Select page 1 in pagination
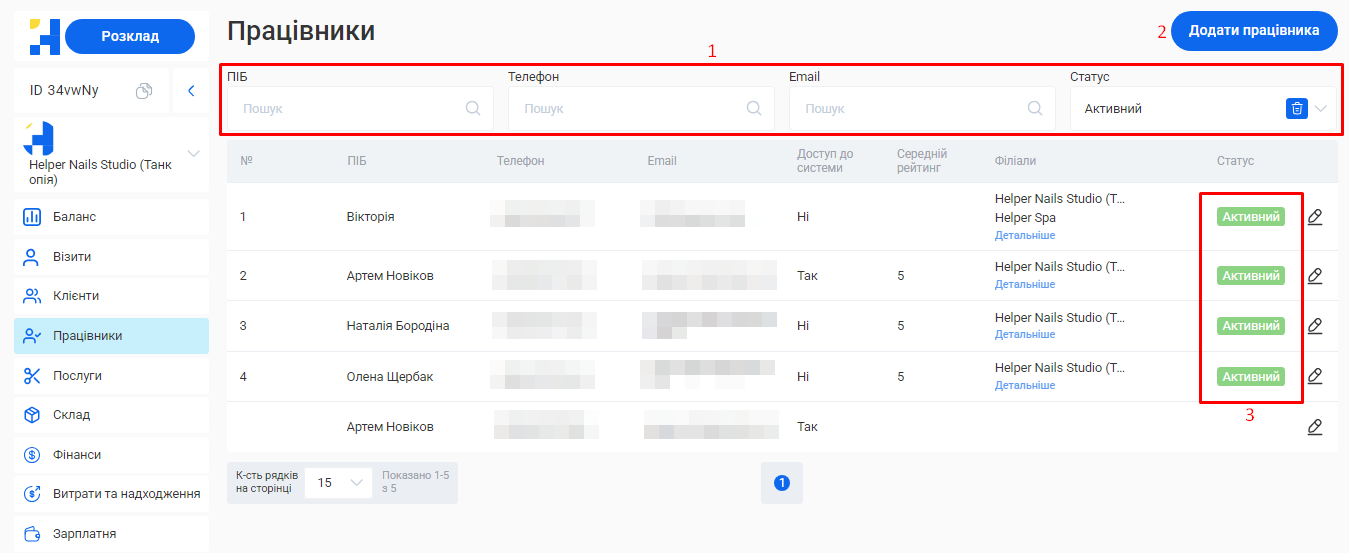 point(782,483)
